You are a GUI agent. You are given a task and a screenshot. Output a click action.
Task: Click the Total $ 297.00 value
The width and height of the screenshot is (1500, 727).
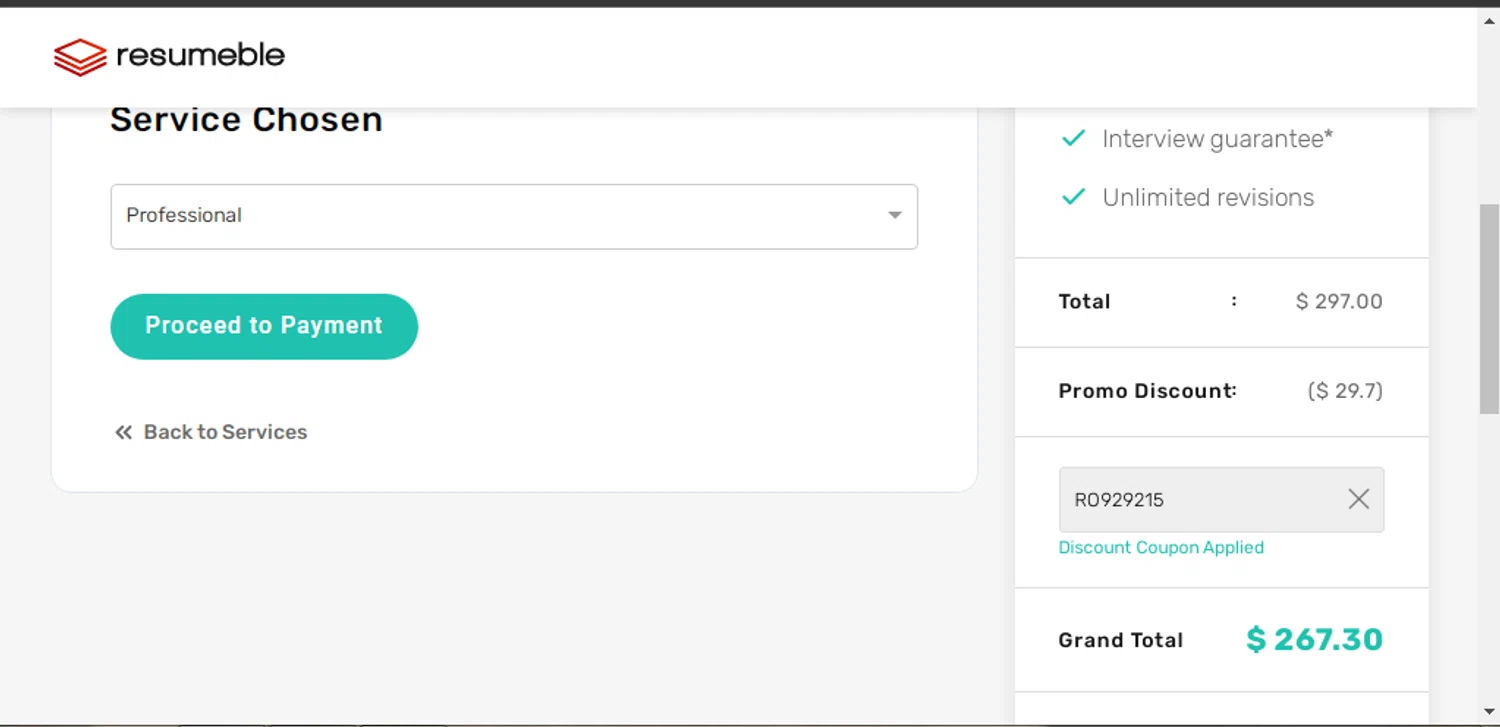coord(1339,302)
